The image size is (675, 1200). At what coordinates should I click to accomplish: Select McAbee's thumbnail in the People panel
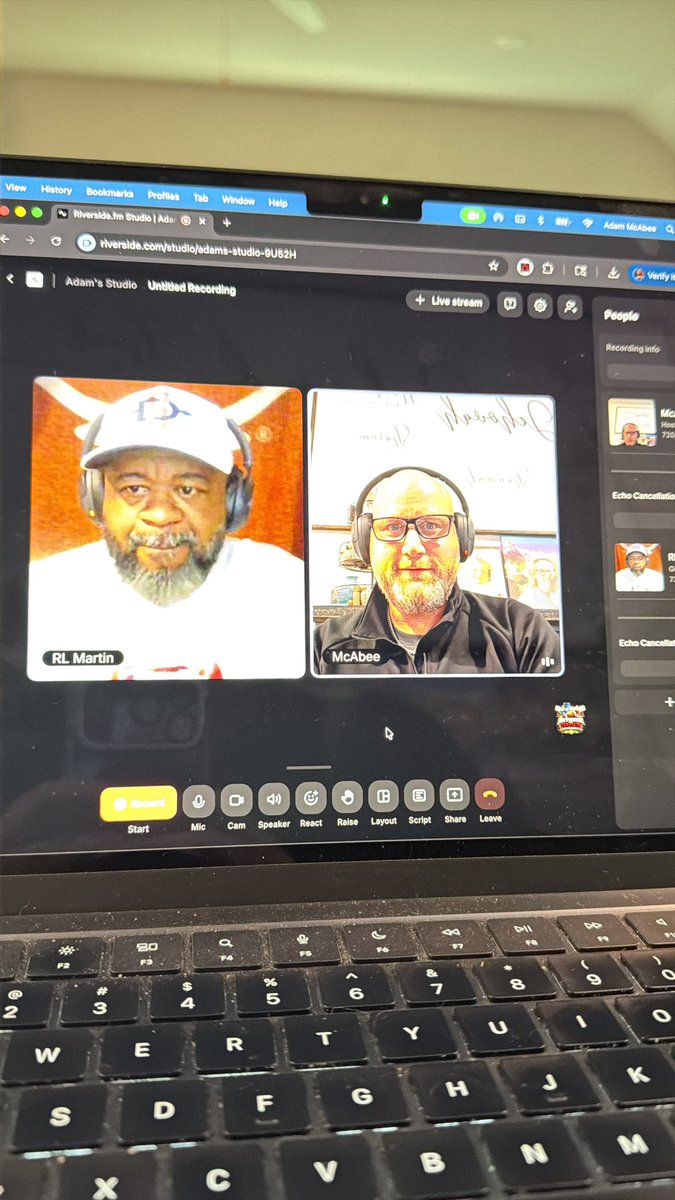632,422
